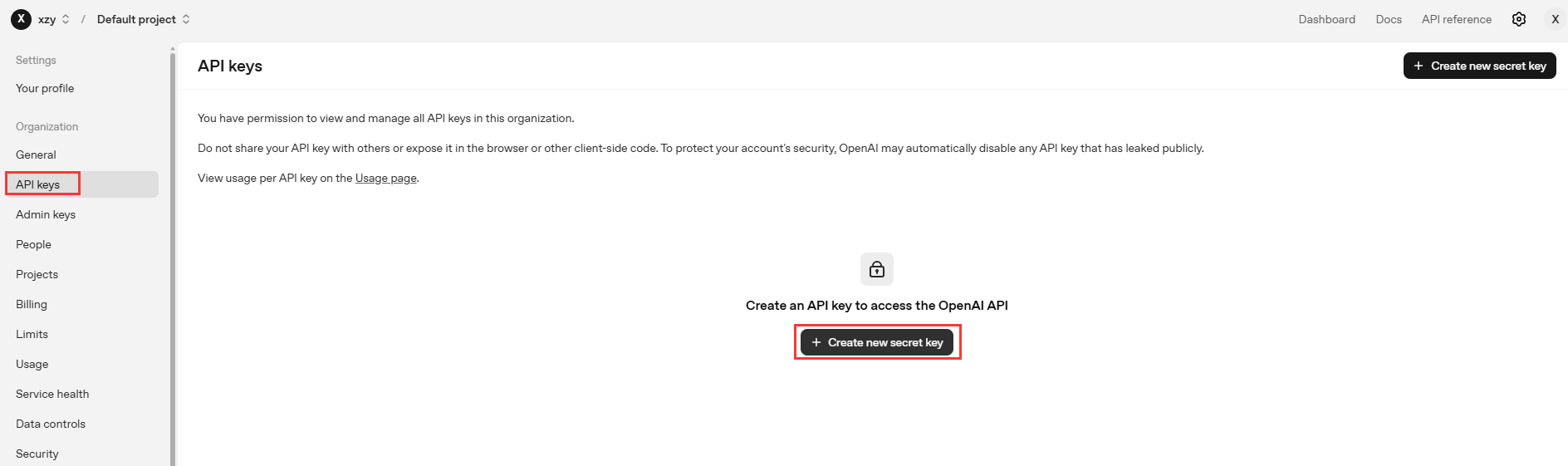The width and height of the screenshot is (1568, 466).
Task: Open Projects in the sidebar
Action: pyautogui.click(x=37, y=274)
